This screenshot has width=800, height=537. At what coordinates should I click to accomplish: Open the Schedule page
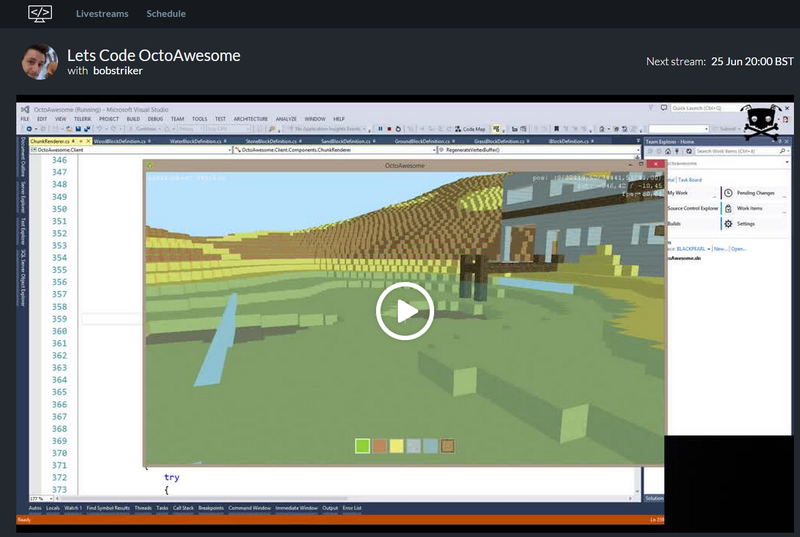tap(166, 14)
